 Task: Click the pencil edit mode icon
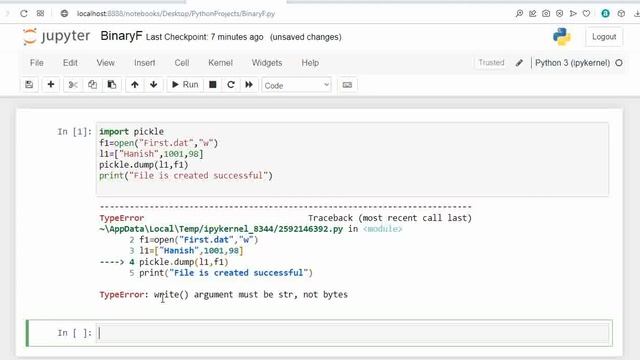519,63
